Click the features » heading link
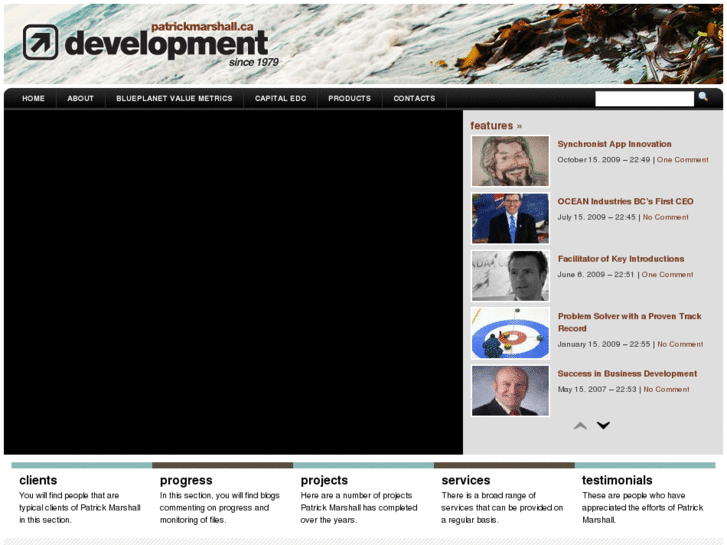This screenshot has width=727, height=545. pos(496,126)
